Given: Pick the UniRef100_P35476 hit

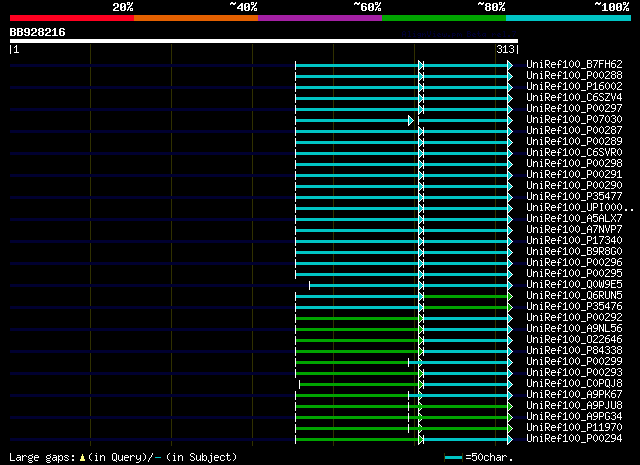Looking at the screenshot, I should 574,307.
